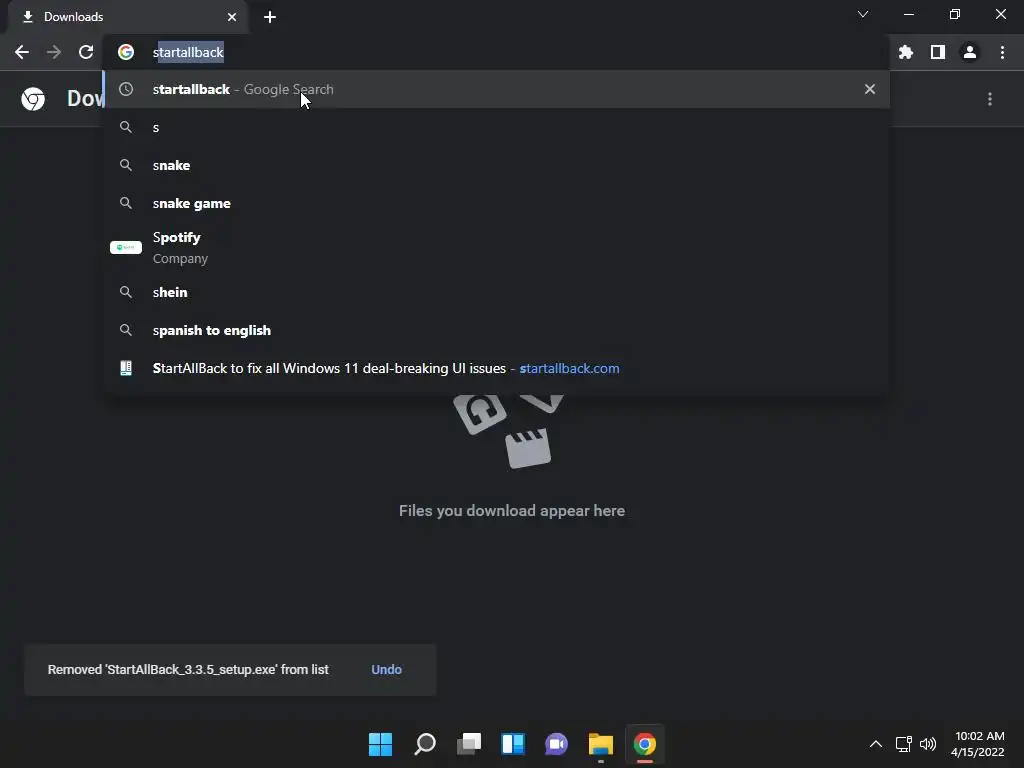This screenshot has height=768, width=1024.
Task: Open the startallback.com site suggestion
Action: point(496,368)
